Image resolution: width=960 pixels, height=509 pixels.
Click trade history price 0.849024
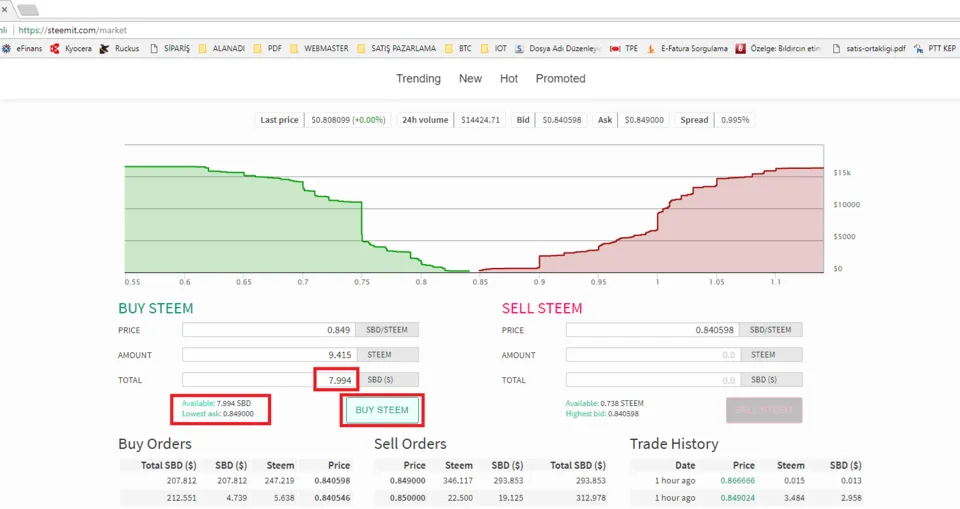coord(737,498)
